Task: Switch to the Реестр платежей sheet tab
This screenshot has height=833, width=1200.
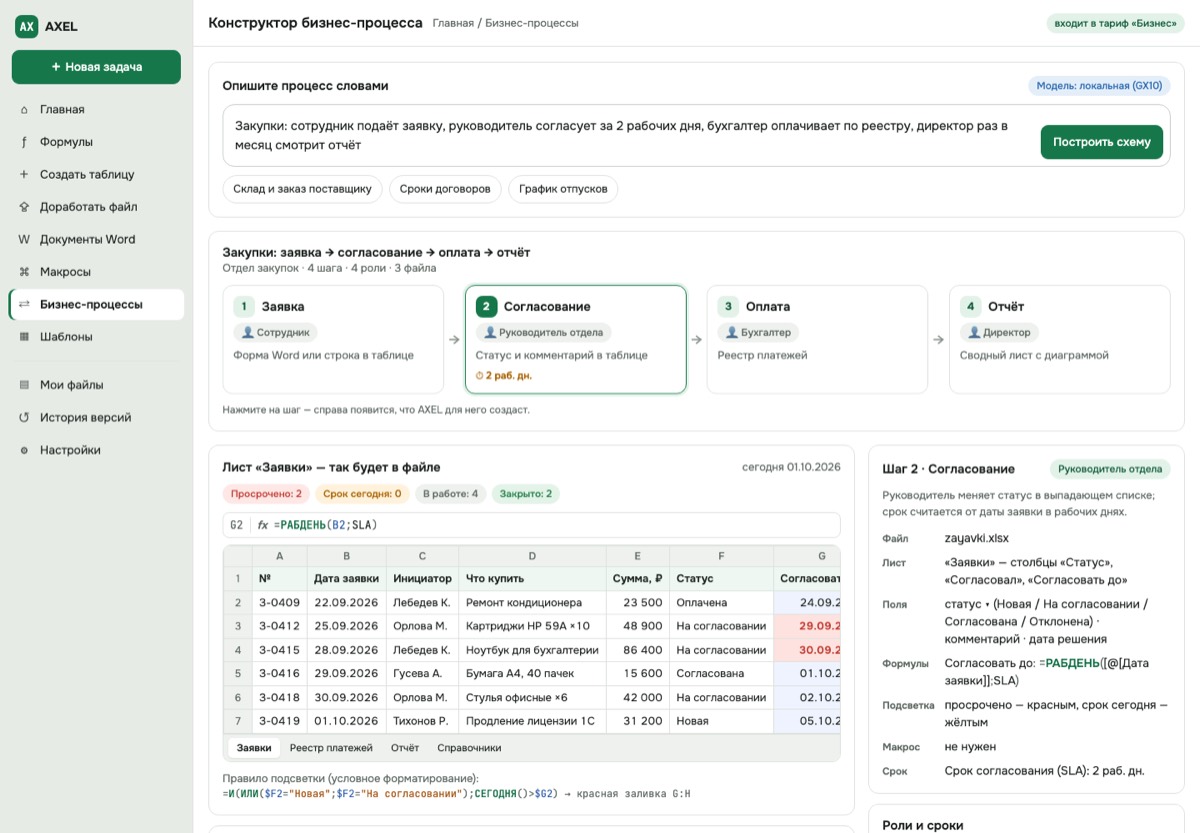Action: point(331,748)
